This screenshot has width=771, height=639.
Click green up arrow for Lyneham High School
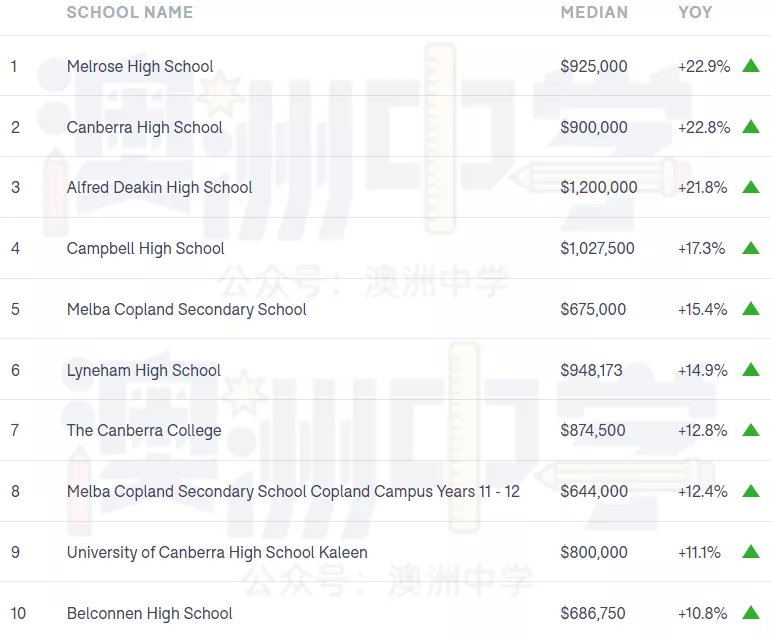pyautogui.click(x=751, y=369)
